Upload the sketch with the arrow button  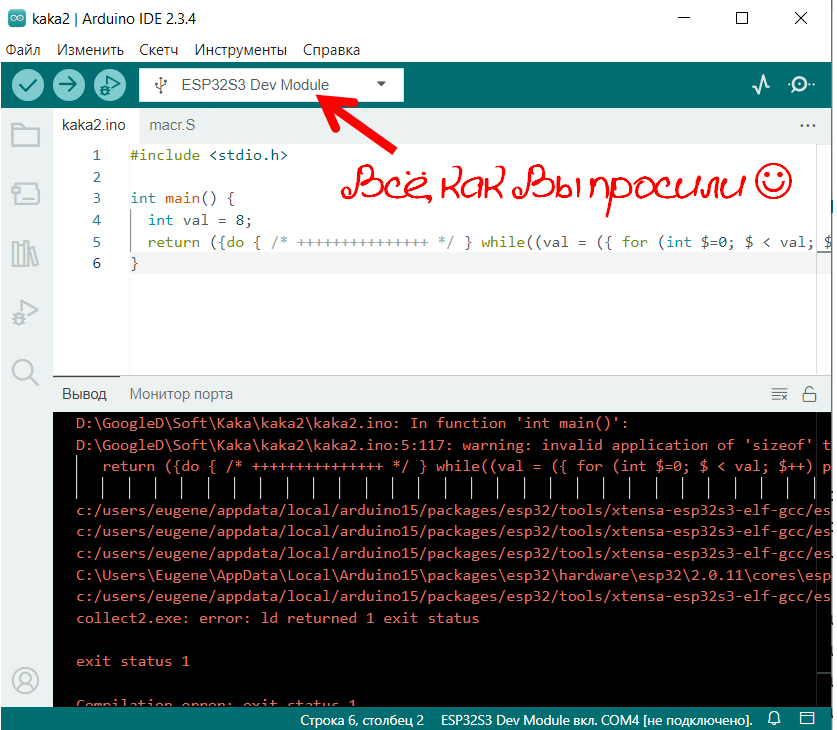(x=68, y=85)
